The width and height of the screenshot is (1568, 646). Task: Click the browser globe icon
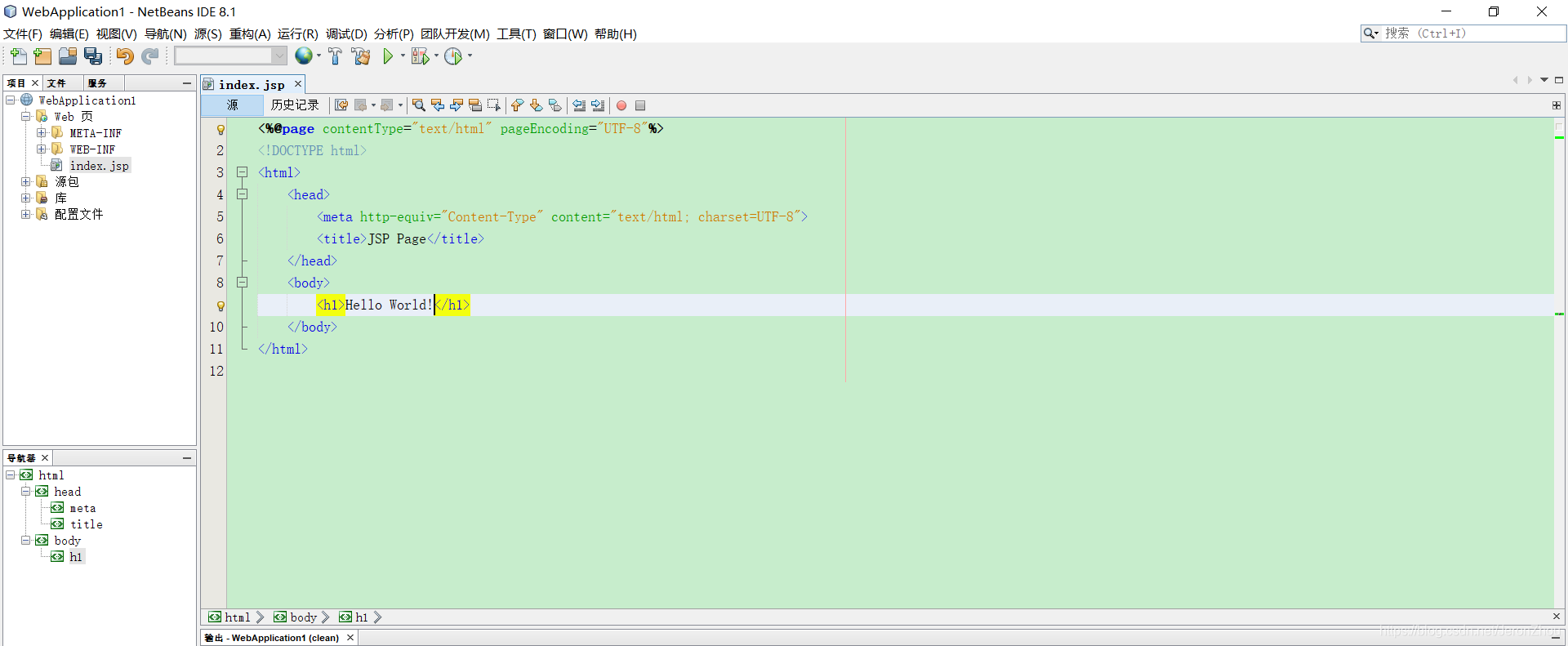304,56
